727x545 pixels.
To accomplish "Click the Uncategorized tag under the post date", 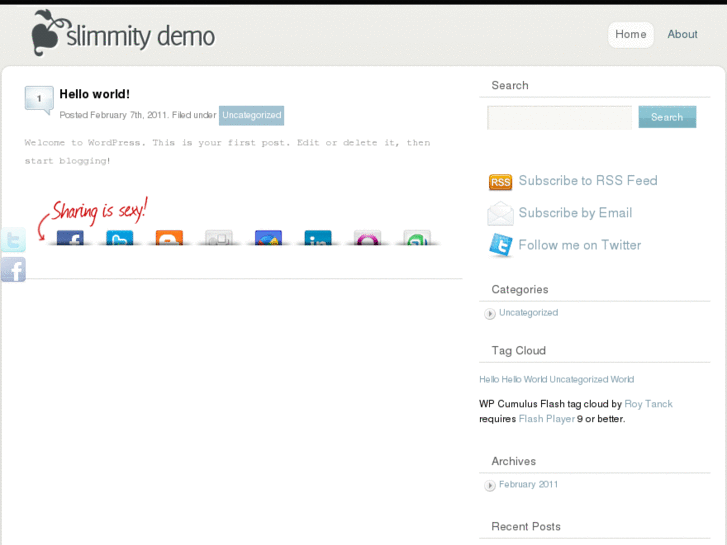I will click(x=251, y=115).
